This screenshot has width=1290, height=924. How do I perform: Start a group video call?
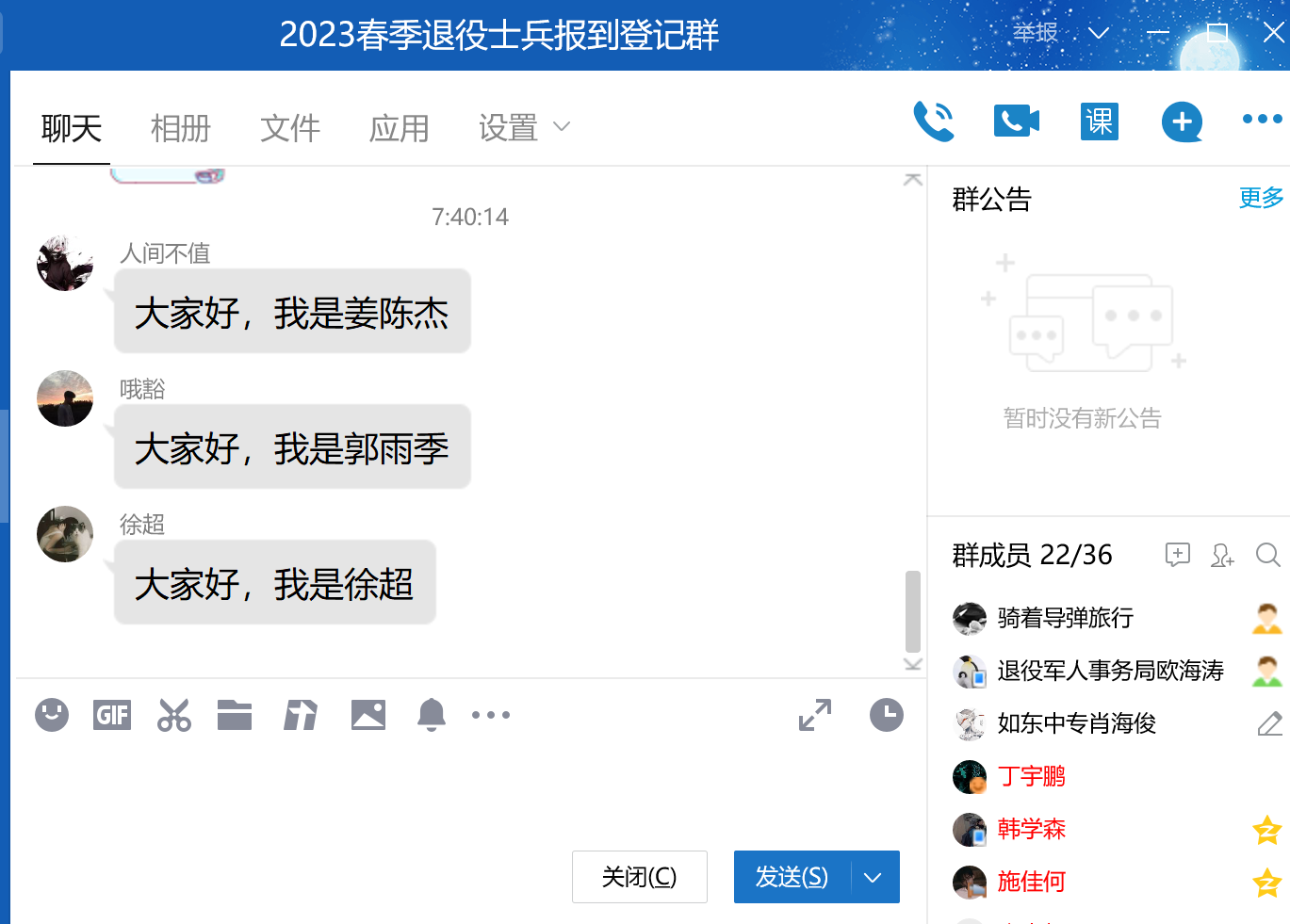tap(1016, 122)
